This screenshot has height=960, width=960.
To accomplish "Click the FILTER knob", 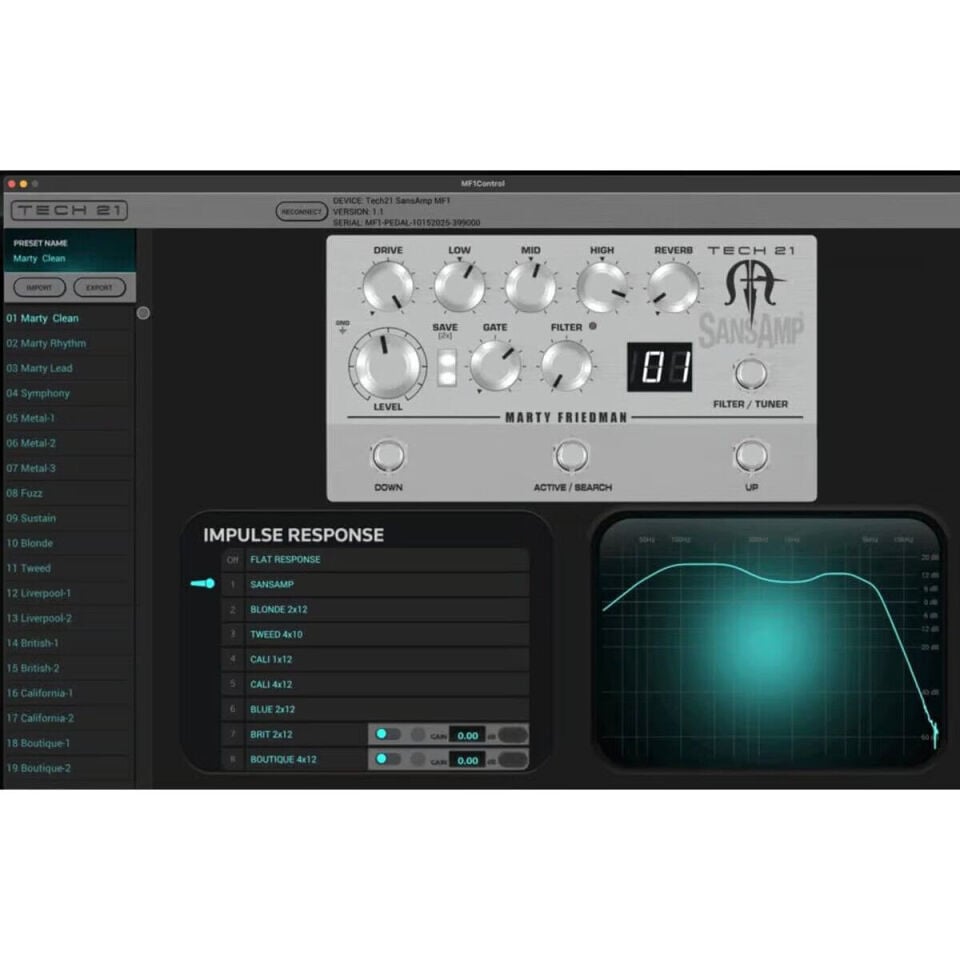I will pos(566,366).
